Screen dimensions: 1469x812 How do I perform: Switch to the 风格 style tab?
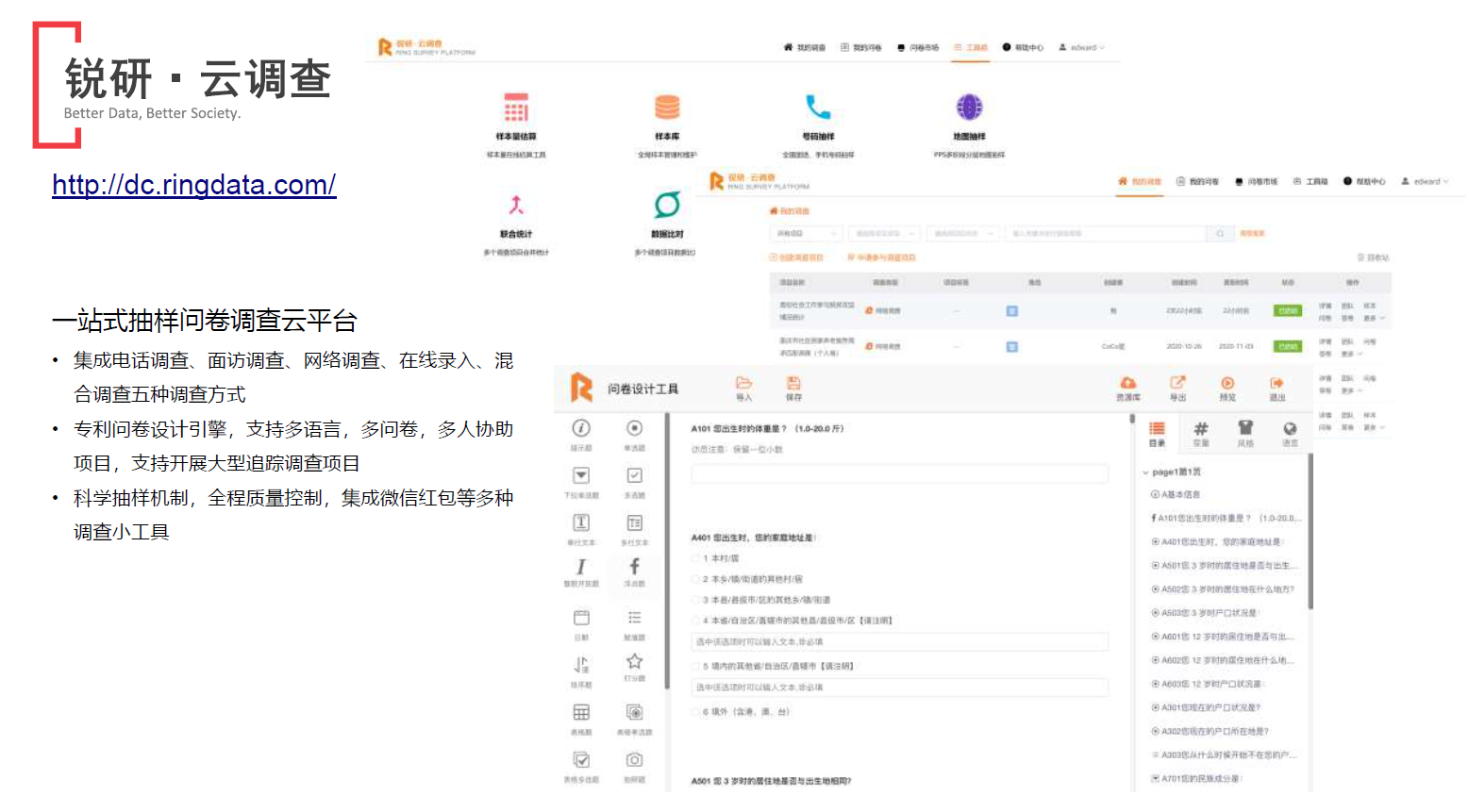pyautogui.click(x=1245, y=434)
